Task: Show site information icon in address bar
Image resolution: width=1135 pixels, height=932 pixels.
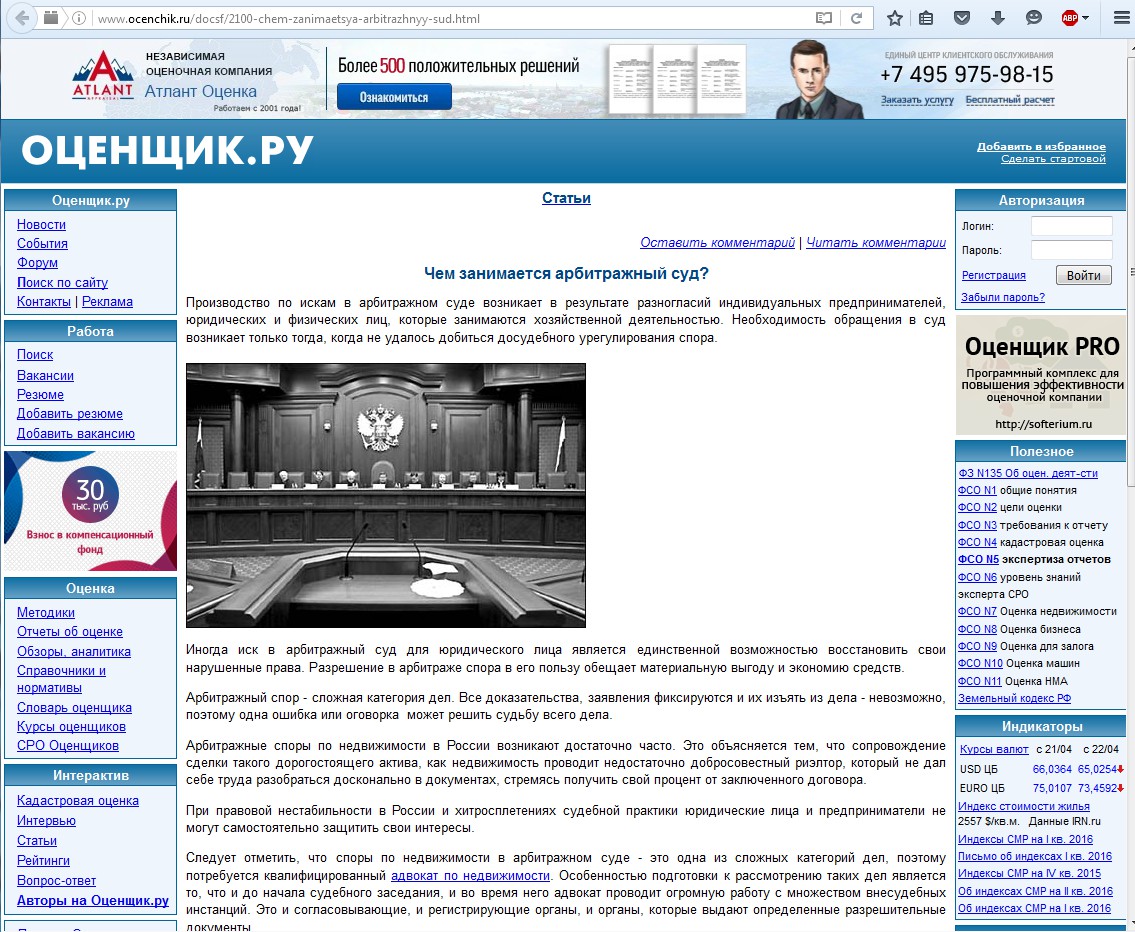Action: point(80,18)
